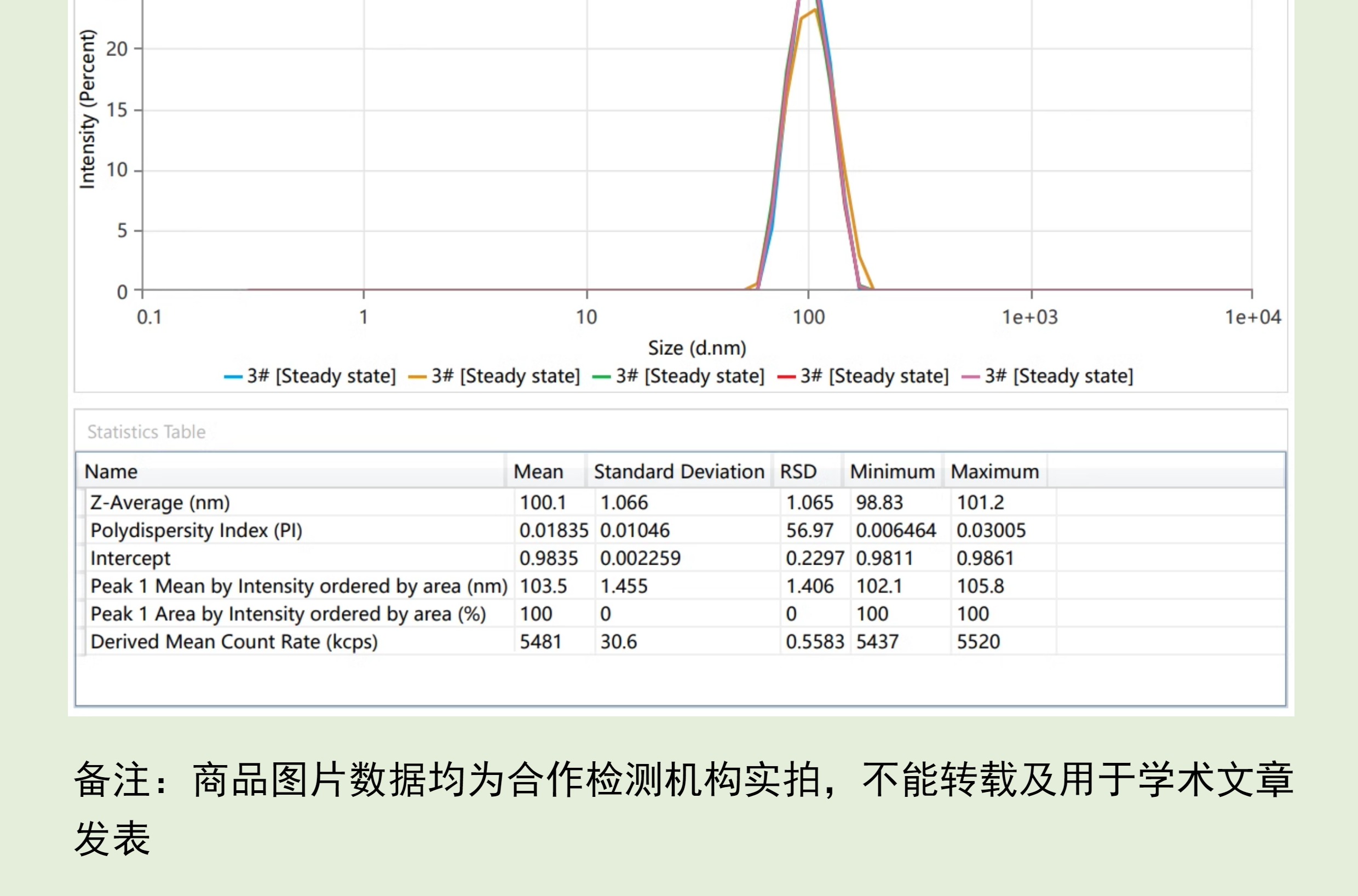Select the Z-Average (nm) row

coord(160,502)
